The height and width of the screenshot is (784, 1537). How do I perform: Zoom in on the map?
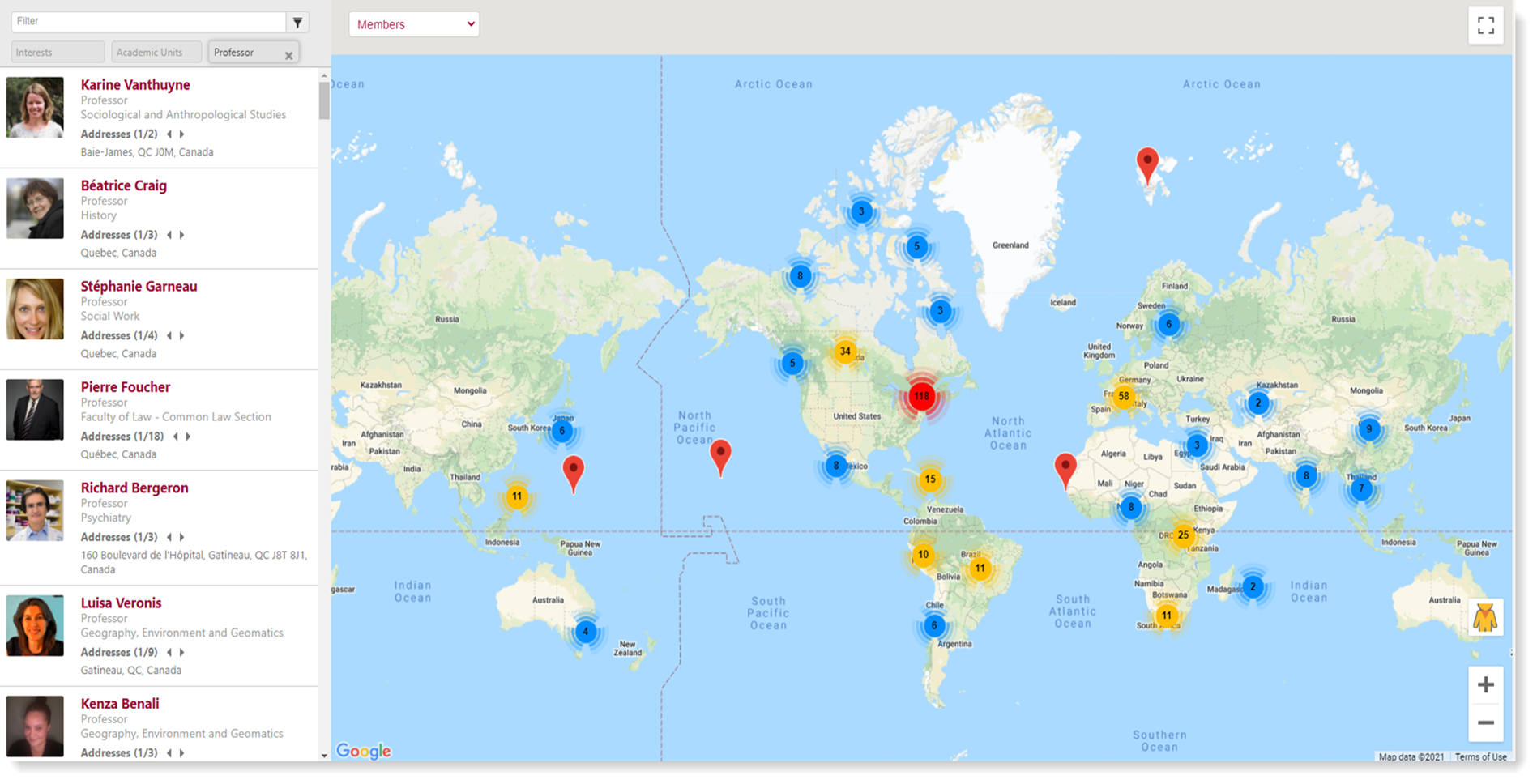coord(1485,685)
